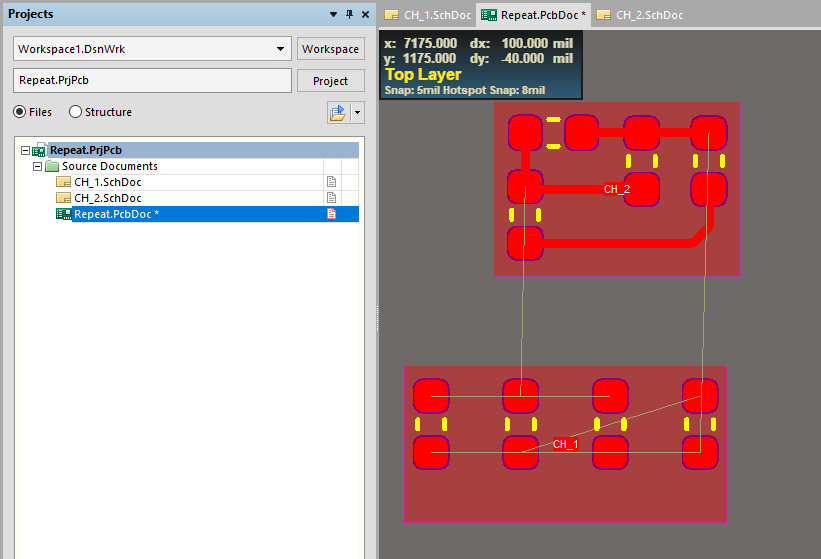Collapse the Repeat.PrjPcb project node

point(25,151)
